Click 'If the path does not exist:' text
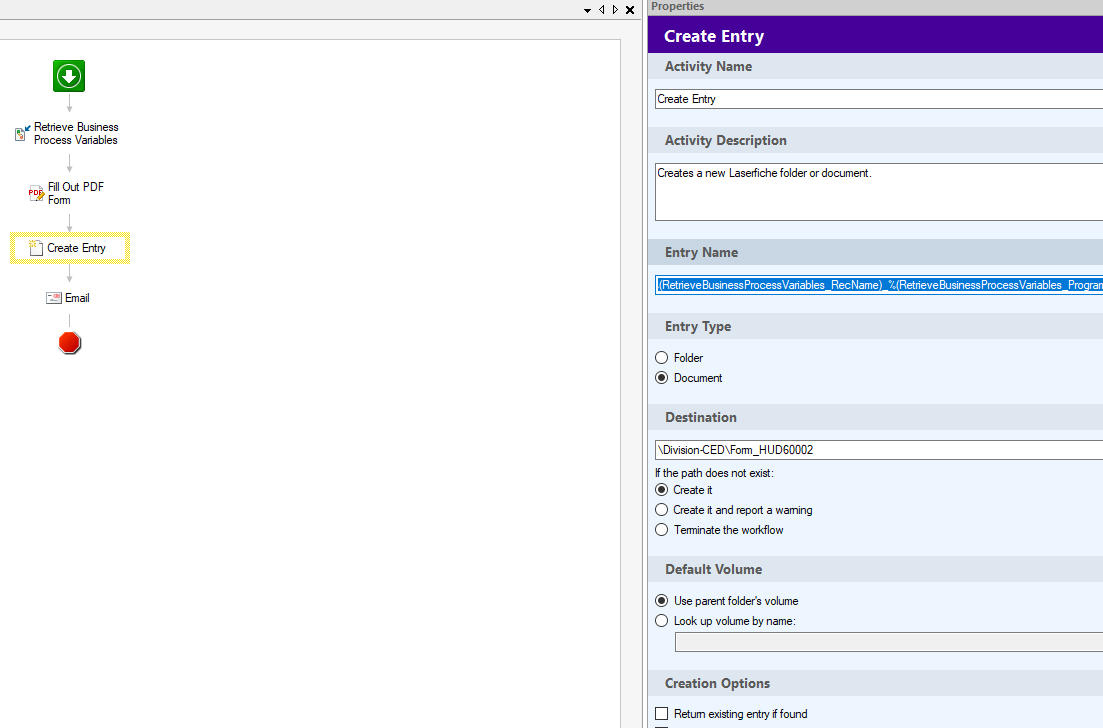The width and height of the screenshot is (1103, 728). click(x=714, y=473)
